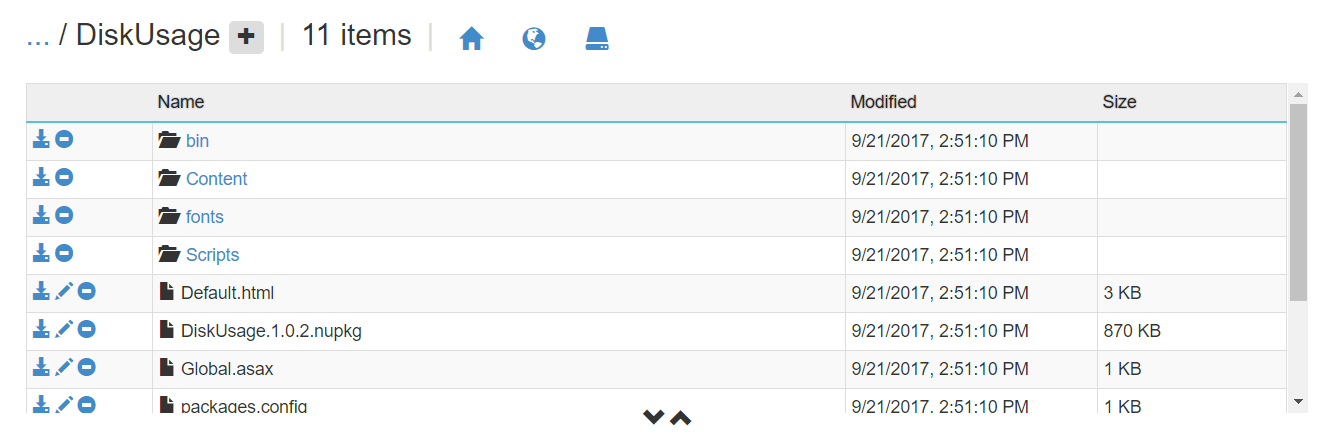
Task: Click the home icon in the breadcrumb bar
Action: click(471, 39)
